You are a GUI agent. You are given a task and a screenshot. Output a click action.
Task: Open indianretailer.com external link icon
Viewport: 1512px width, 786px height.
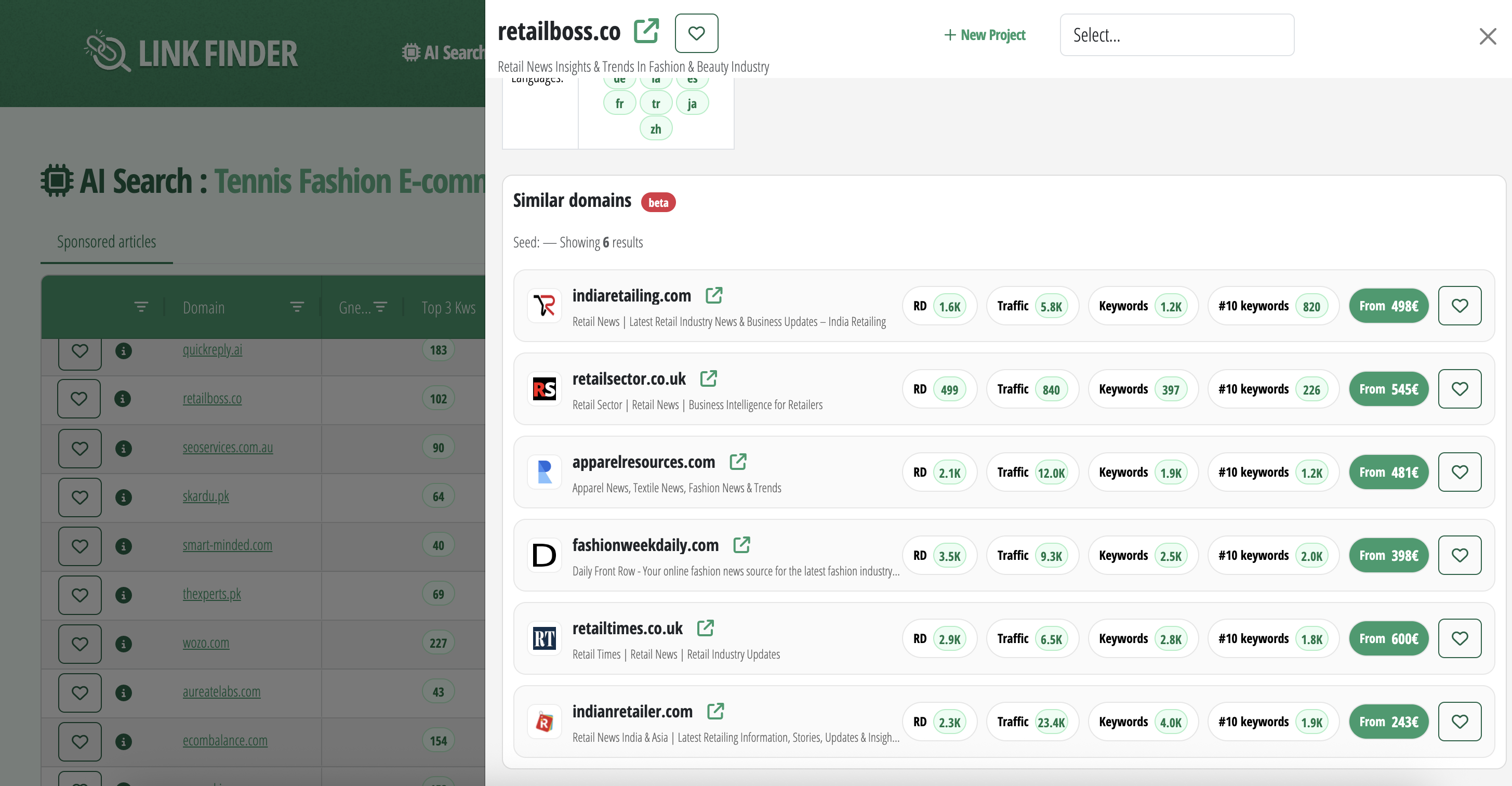tap(715, 711)
